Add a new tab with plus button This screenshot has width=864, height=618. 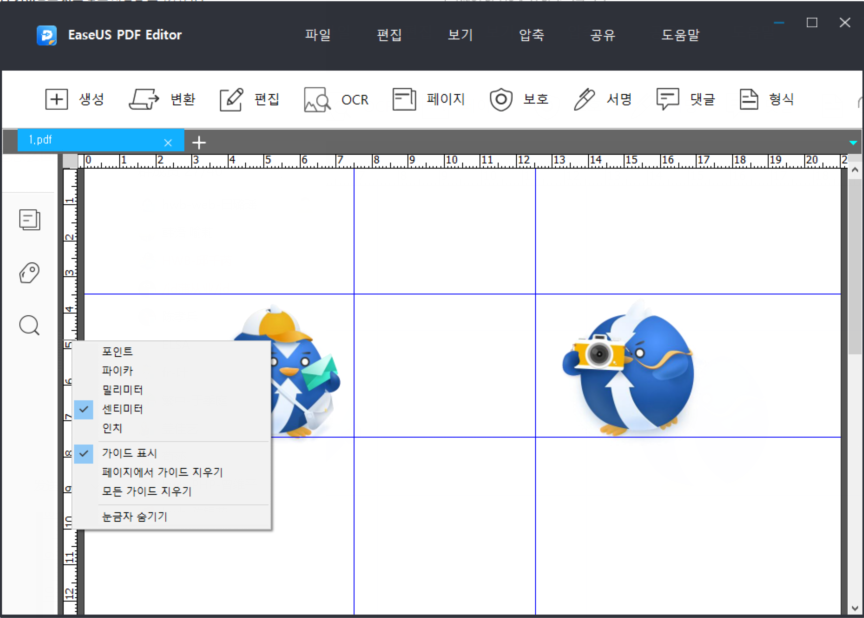[x=199, y=142]
